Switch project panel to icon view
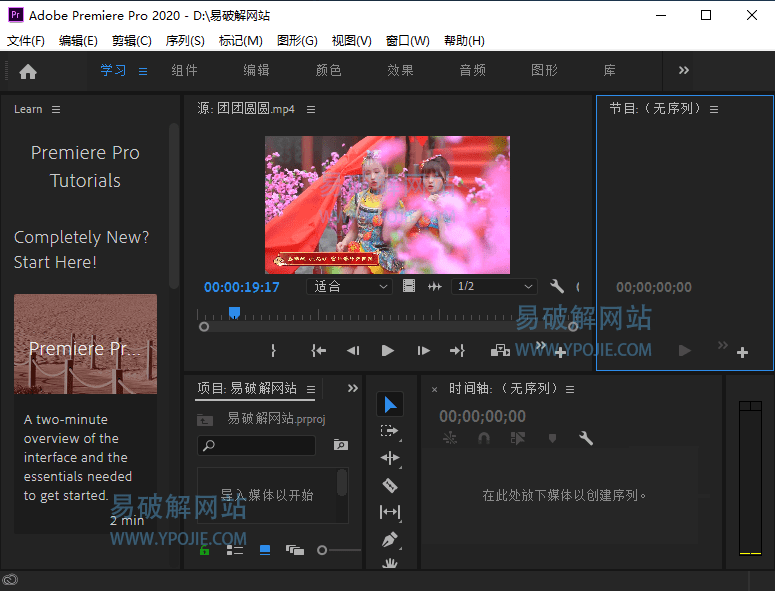 (265, 550)
